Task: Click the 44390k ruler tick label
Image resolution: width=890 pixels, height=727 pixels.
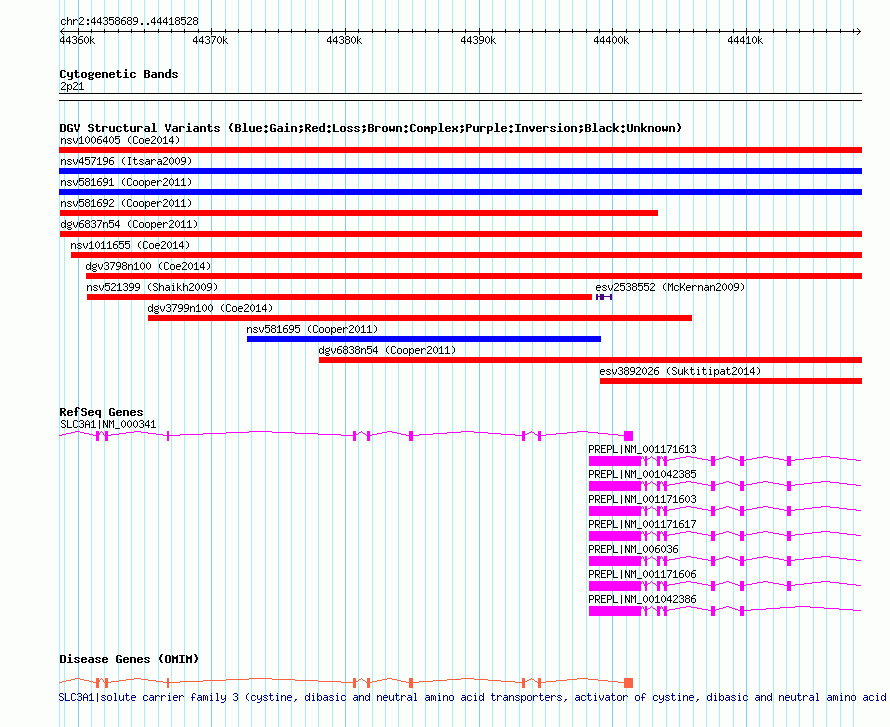Action: [478, 40]
